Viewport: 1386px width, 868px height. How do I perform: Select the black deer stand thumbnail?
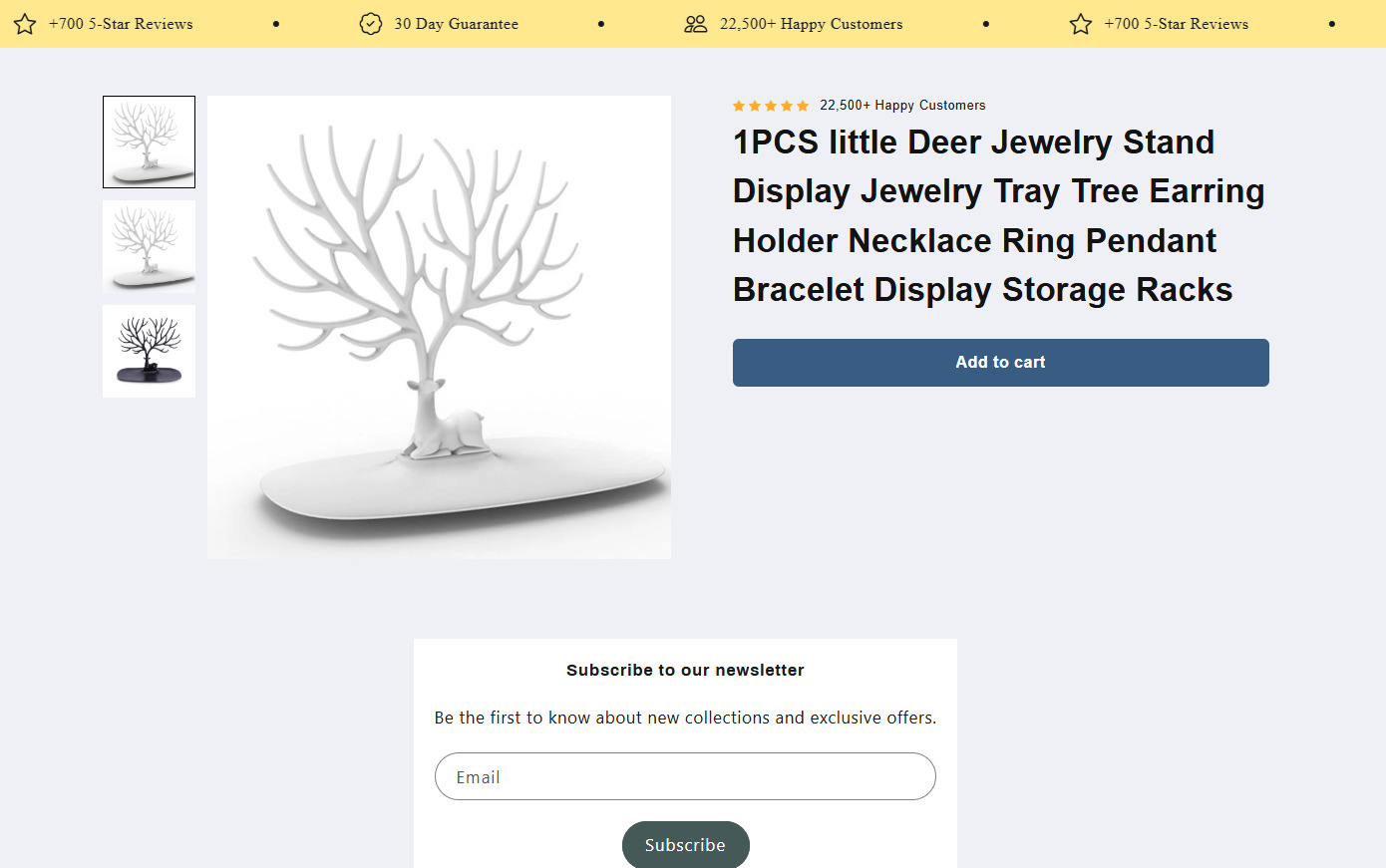[149, 351]
